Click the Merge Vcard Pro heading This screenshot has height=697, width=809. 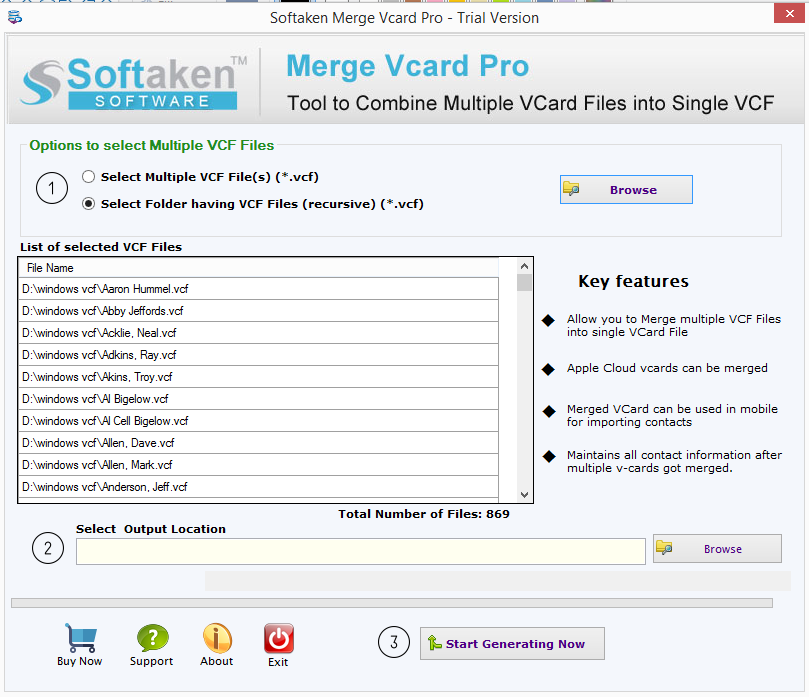point(408,66)
